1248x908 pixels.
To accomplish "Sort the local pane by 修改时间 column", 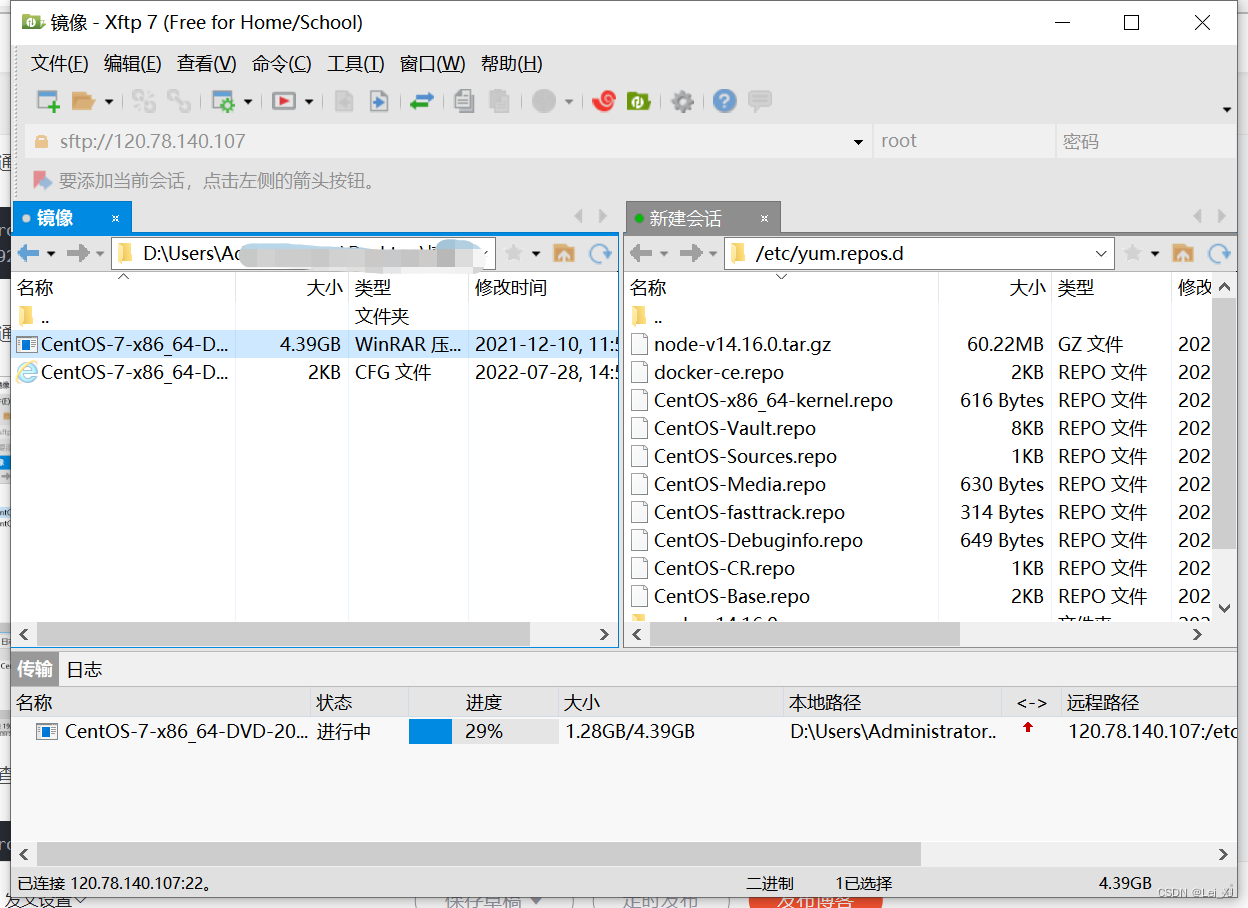I will coord(542,288).
